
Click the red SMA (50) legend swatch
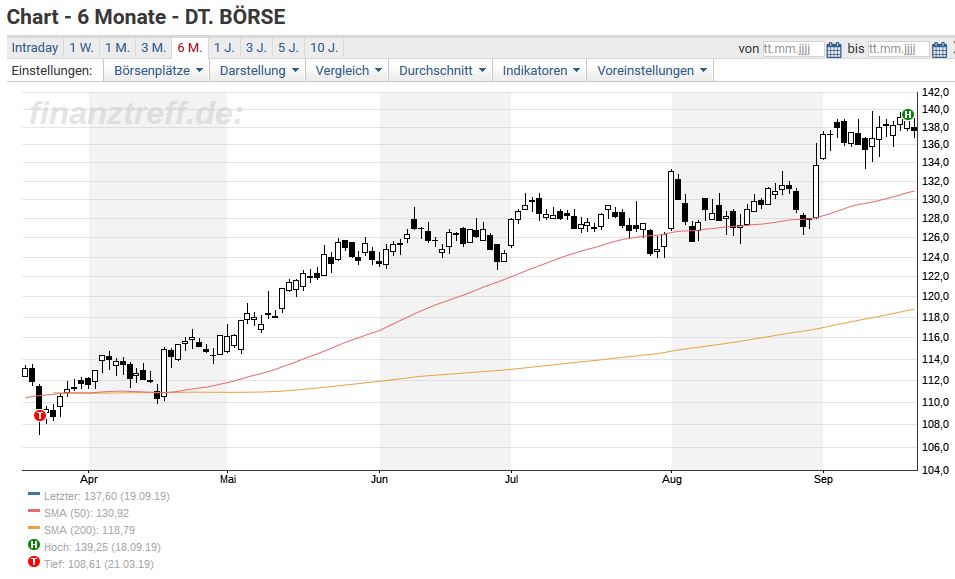34,511
